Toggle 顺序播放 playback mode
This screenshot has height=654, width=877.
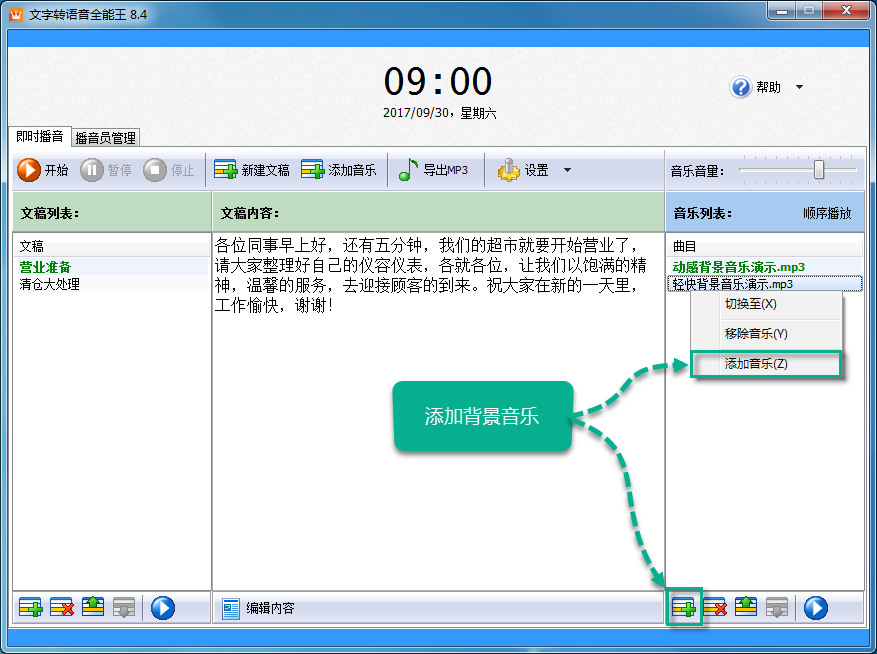(827, 213)
